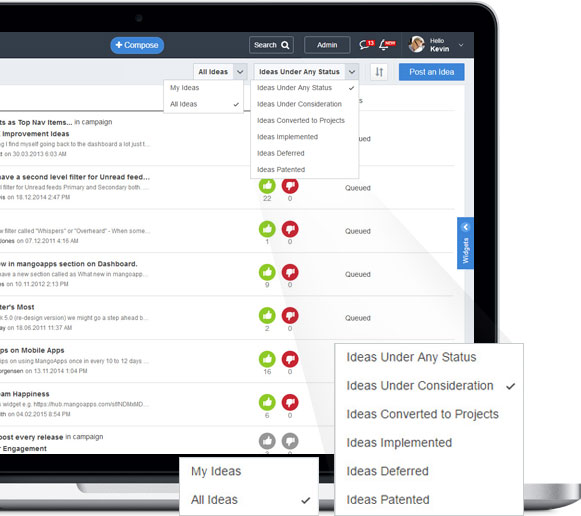Upvote the mangoapps section on Dashboard idea
581x516 pixels.
[x=267, y=272]
